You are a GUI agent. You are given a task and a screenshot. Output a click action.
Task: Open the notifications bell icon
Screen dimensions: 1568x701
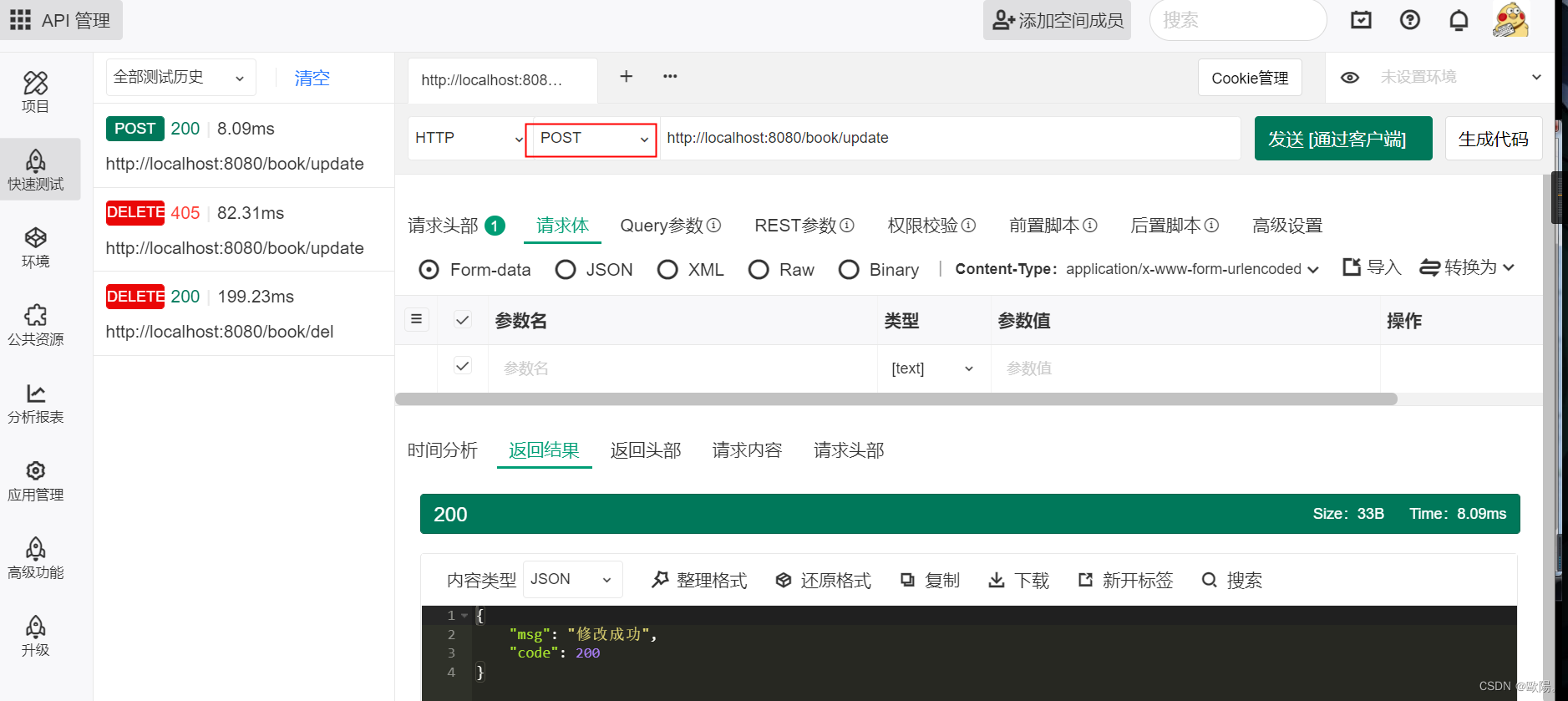(x=1459, y=20)
